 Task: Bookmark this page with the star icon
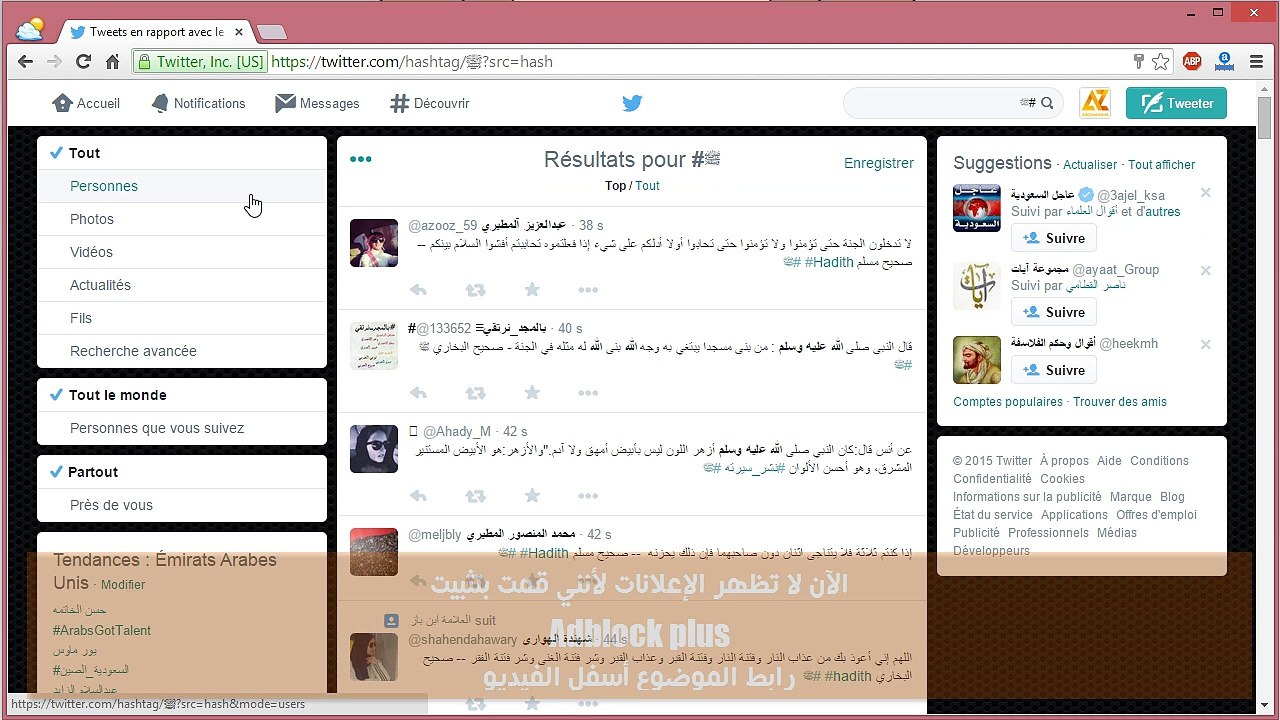[x=1161, y=62]
